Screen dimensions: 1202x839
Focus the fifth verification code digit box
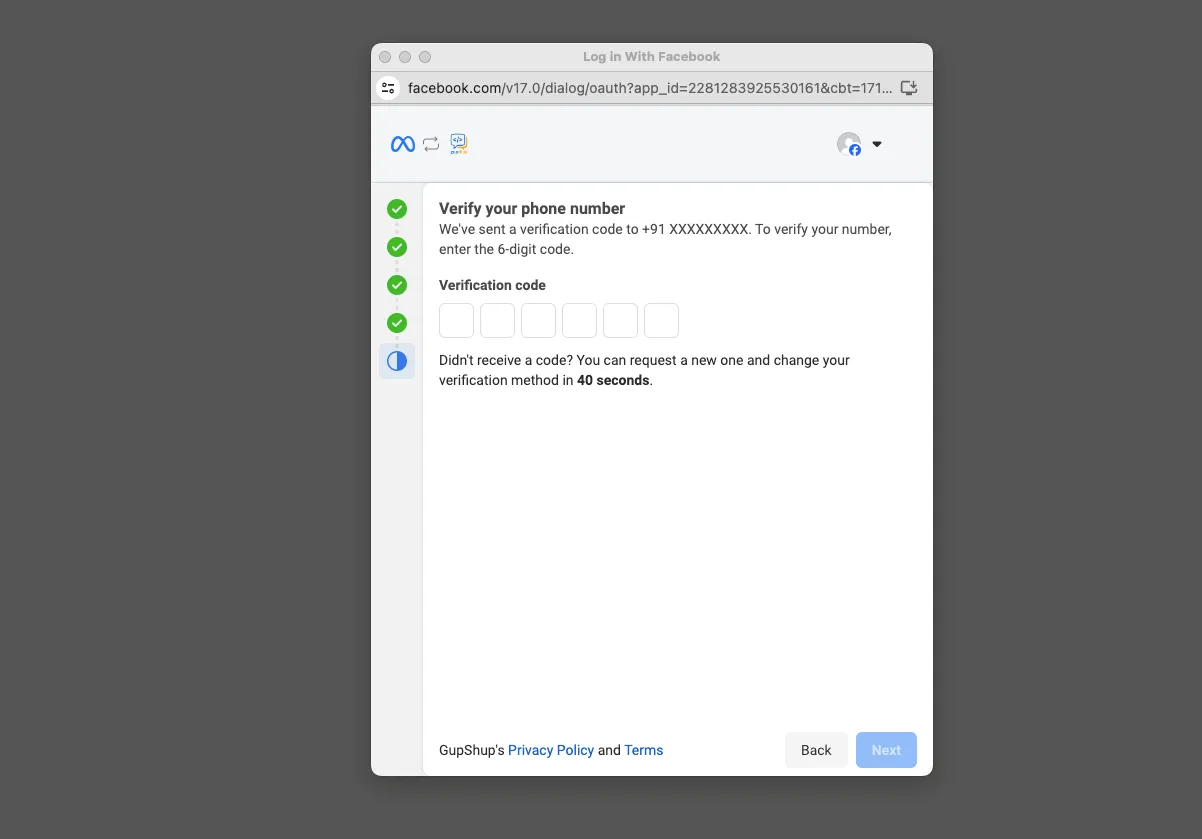(x=620, y=321)
